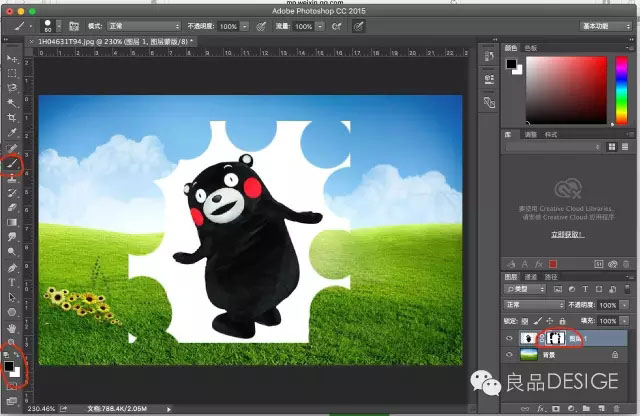Hide layer 1 using its eye icon
This screenshot has height=416, width=640.
(x=510, y=339)
